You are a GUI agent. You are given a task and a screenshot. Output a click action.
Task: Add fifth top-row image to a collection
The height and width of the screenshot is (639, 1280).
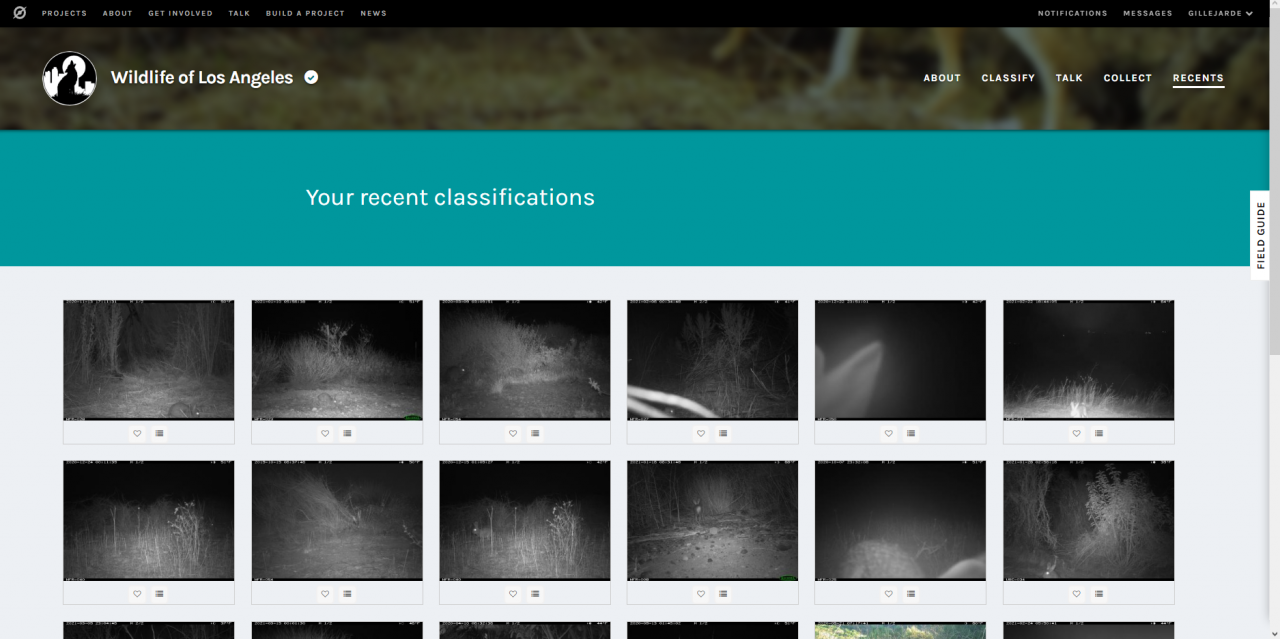pyautogui.click(x=911, y=433)
